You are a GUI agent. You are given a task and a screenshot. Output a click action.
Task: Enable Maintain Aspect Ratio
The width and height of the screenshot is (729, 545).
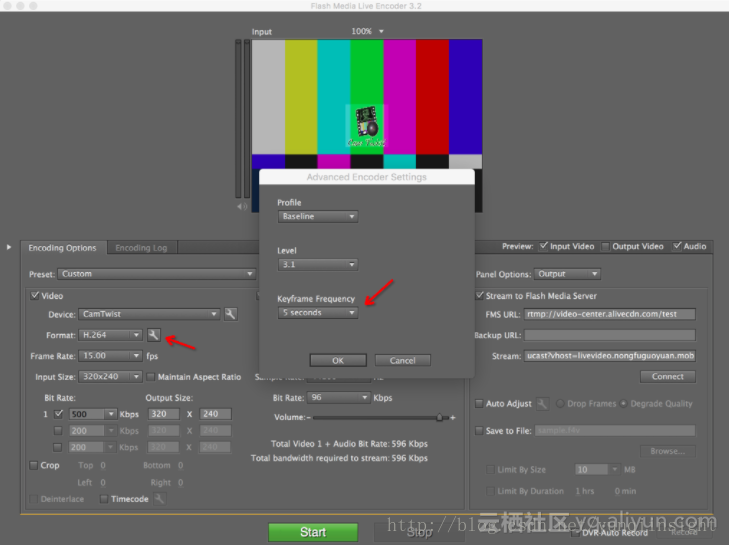pyautogui.click(x=150, y=377)
